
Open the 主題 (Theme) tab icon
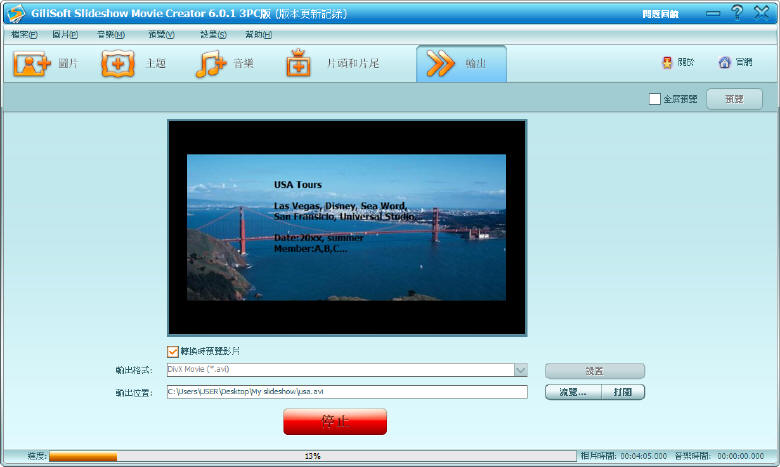tap(118, 63)
